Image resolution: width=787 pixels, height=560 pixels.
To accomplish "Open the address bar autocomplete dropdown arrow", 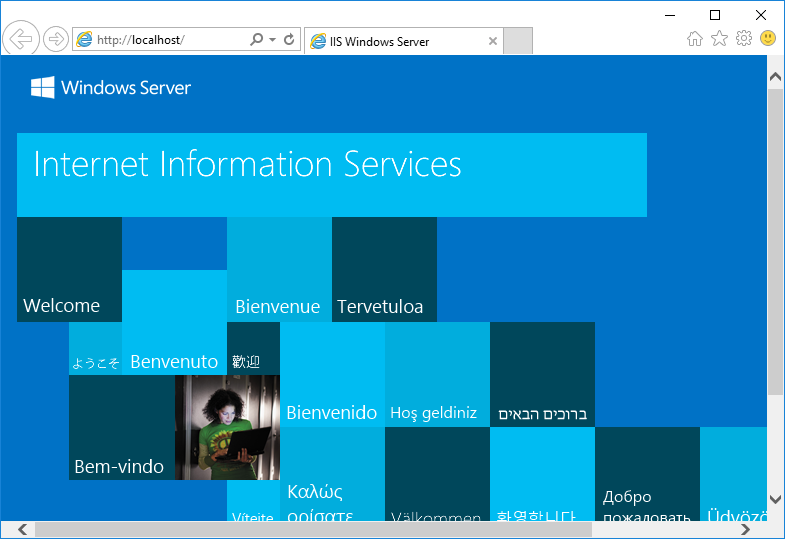I will click(x=273, y=39).
